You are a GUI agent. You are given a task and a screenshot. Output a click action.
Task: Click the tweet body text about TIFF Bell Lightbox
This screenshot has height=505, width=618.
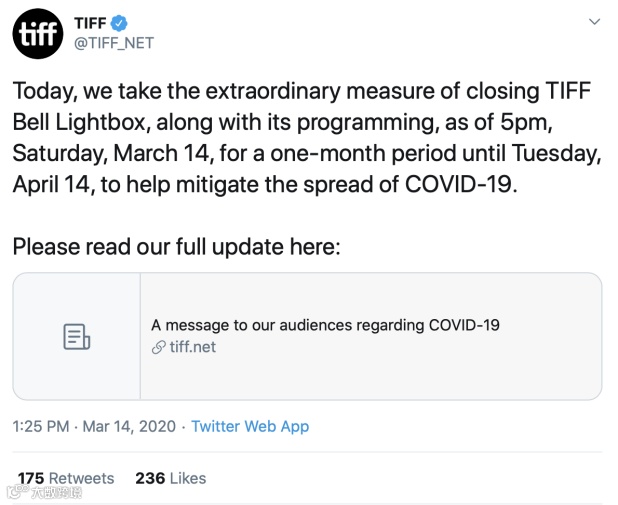pos(300,138)
